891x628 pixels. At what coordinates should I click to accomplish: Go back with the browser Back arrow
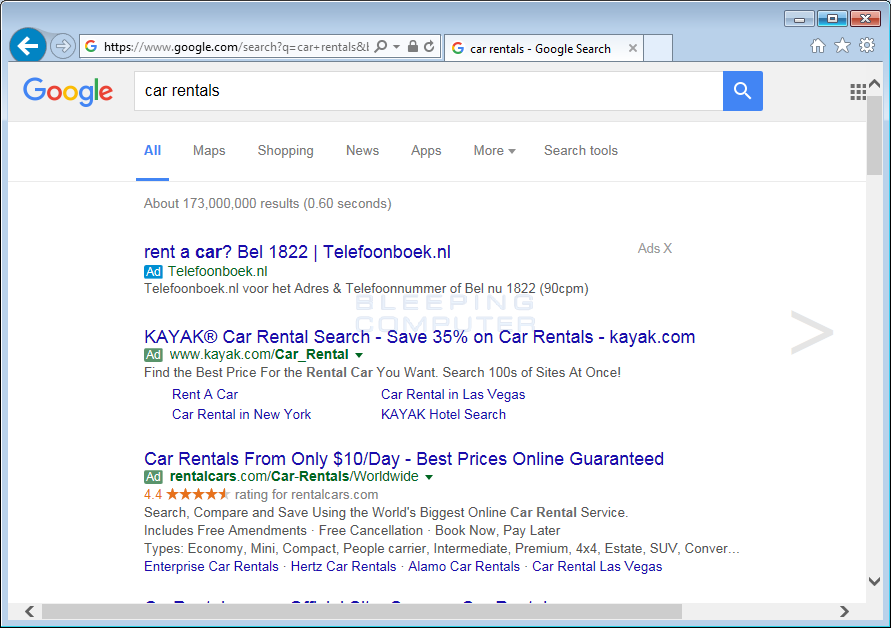pos(27,45)
